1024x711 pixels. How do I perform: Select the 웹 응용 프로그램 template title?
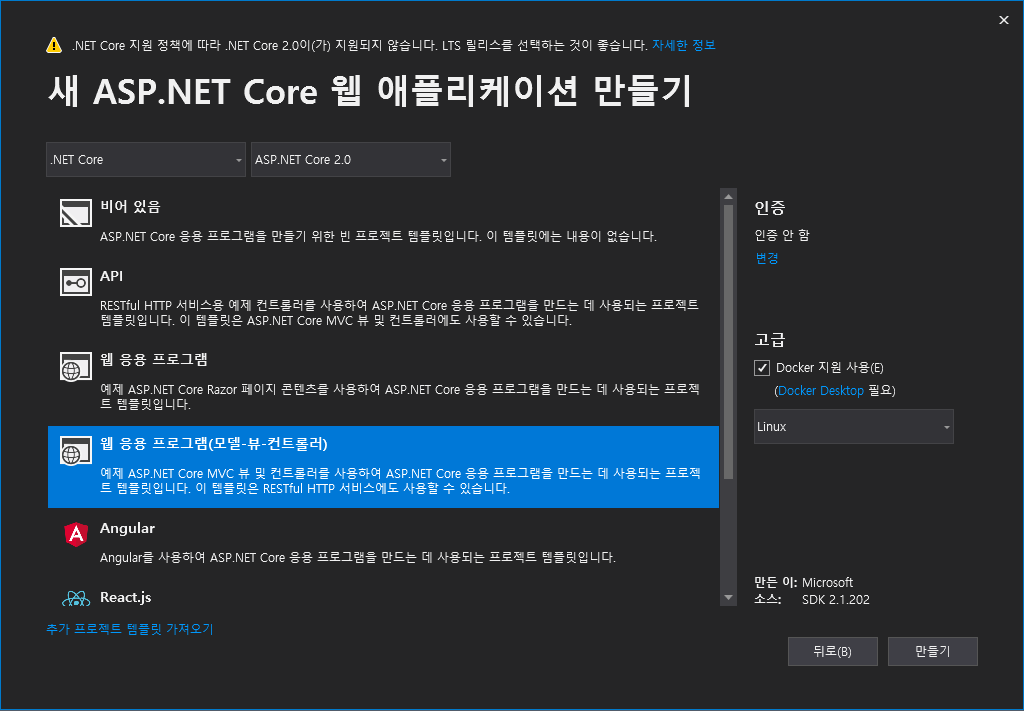point(153,359)
